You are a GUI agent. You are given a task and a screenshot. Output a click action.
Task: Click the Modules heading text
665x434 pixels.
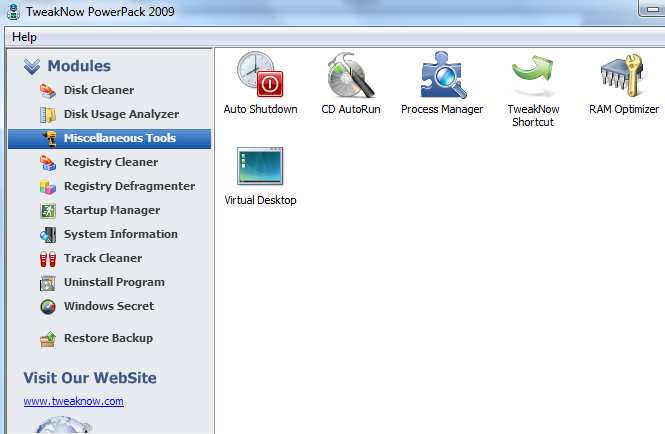point(79,66)
